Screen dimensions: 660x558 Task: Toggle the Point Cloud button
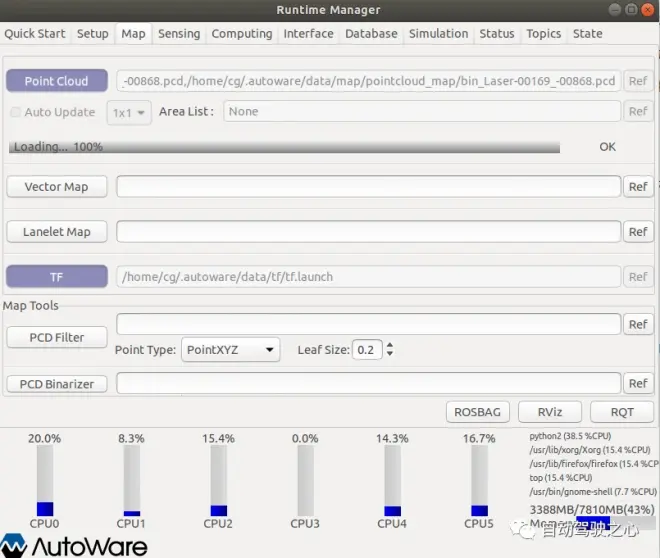tap(57, 81)
